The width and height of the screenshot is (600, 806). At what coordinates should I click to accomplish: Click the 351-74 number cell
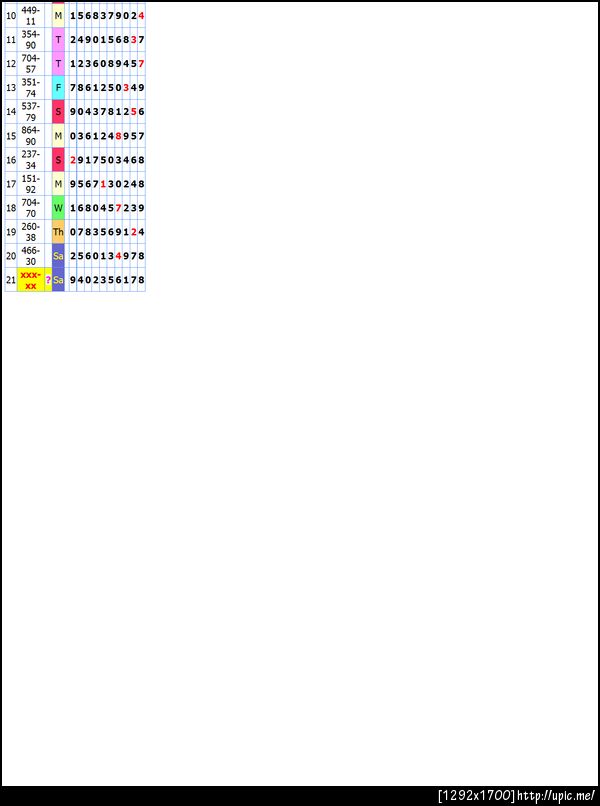[31, 87]
